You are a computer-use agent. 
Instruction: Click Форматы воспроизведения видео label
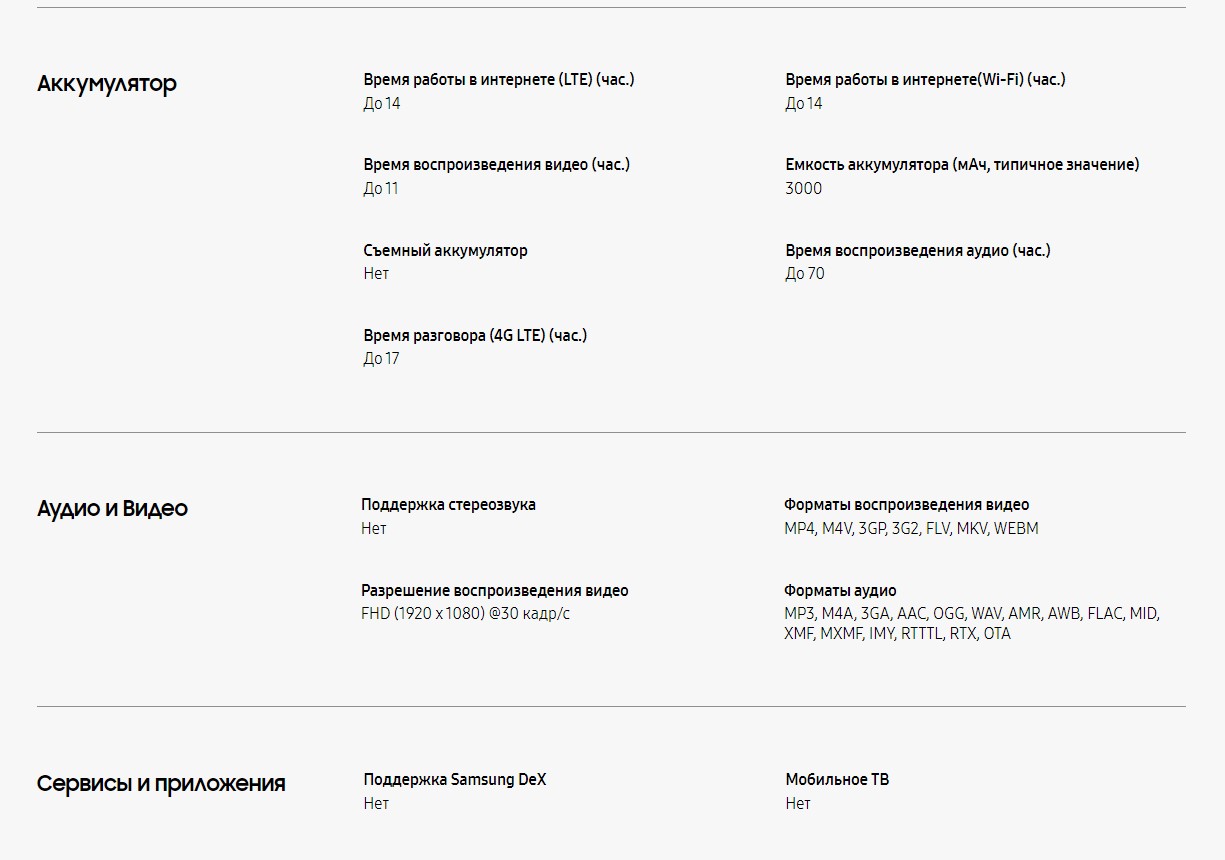[x=906, y=505]
